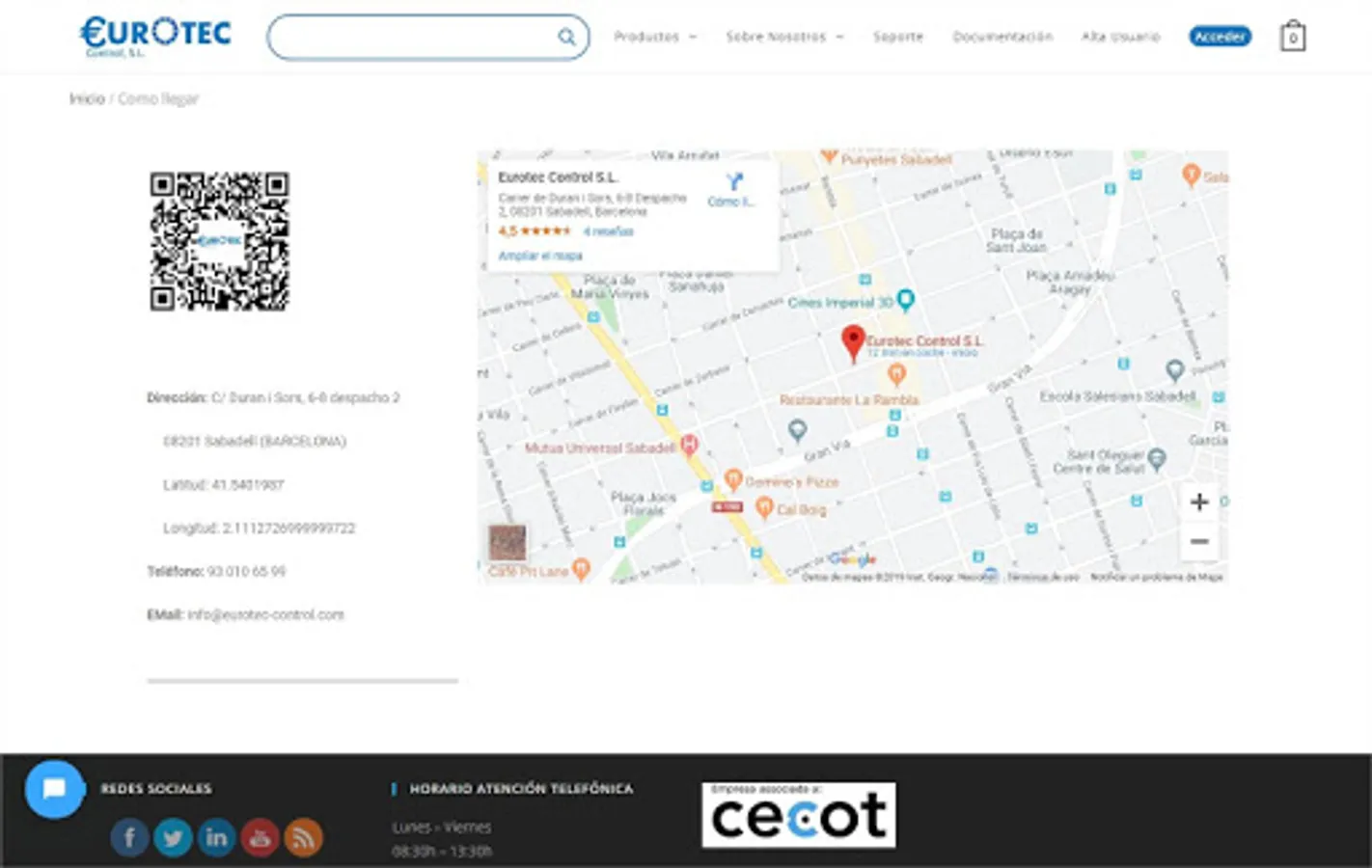1372x868 pixels.
Task: Open the YouTube social icon
Action: 260,837
